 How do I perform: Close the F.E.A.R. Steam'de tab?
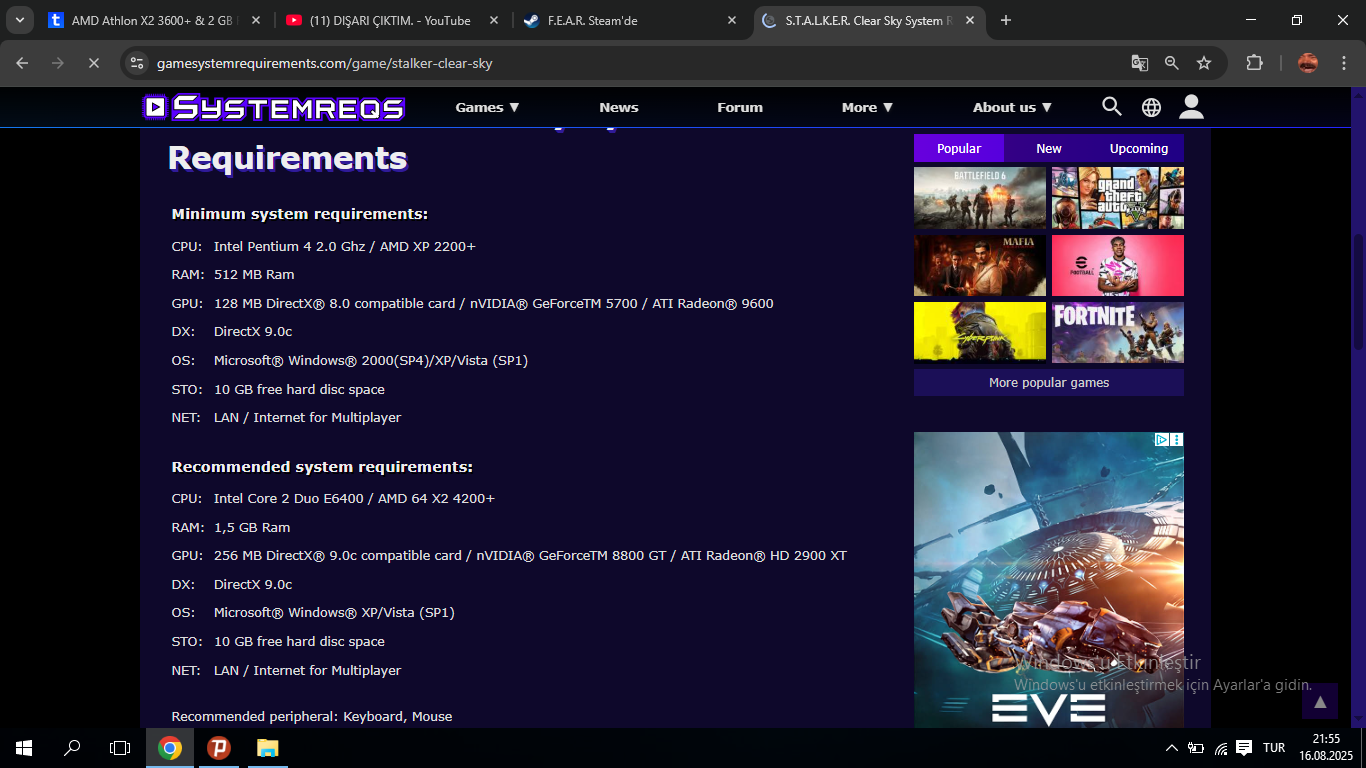point(731,20)
